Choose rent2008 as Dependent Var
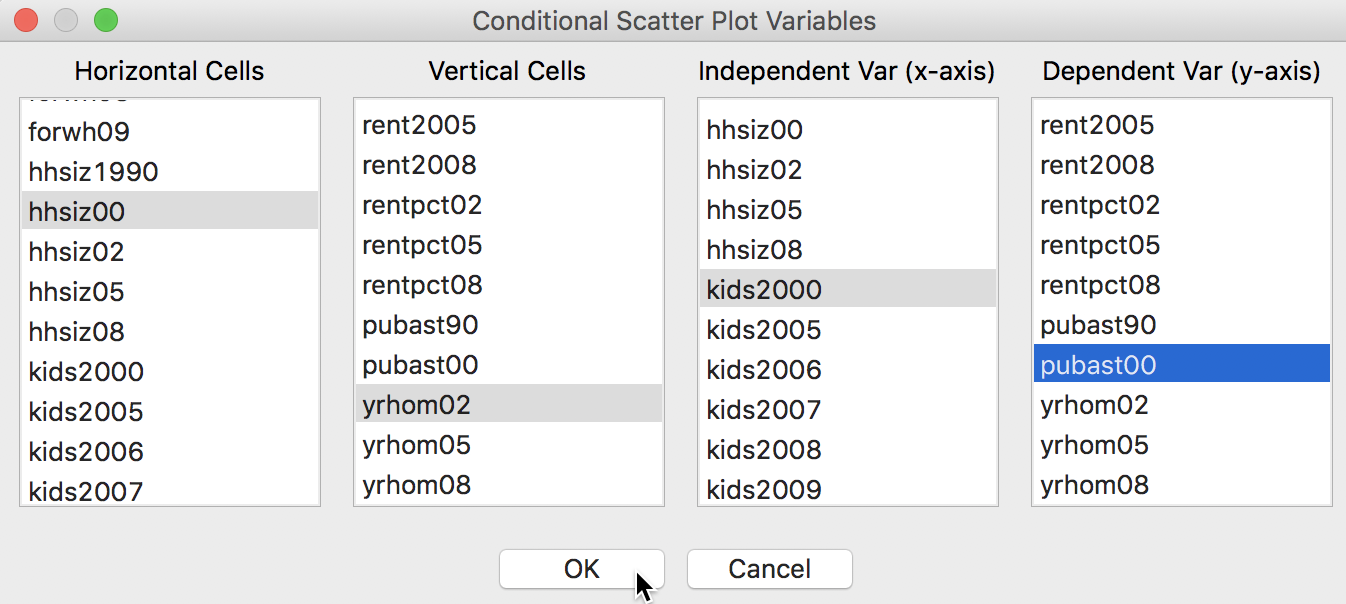The image size is (1346, 604). (1182, 164)
